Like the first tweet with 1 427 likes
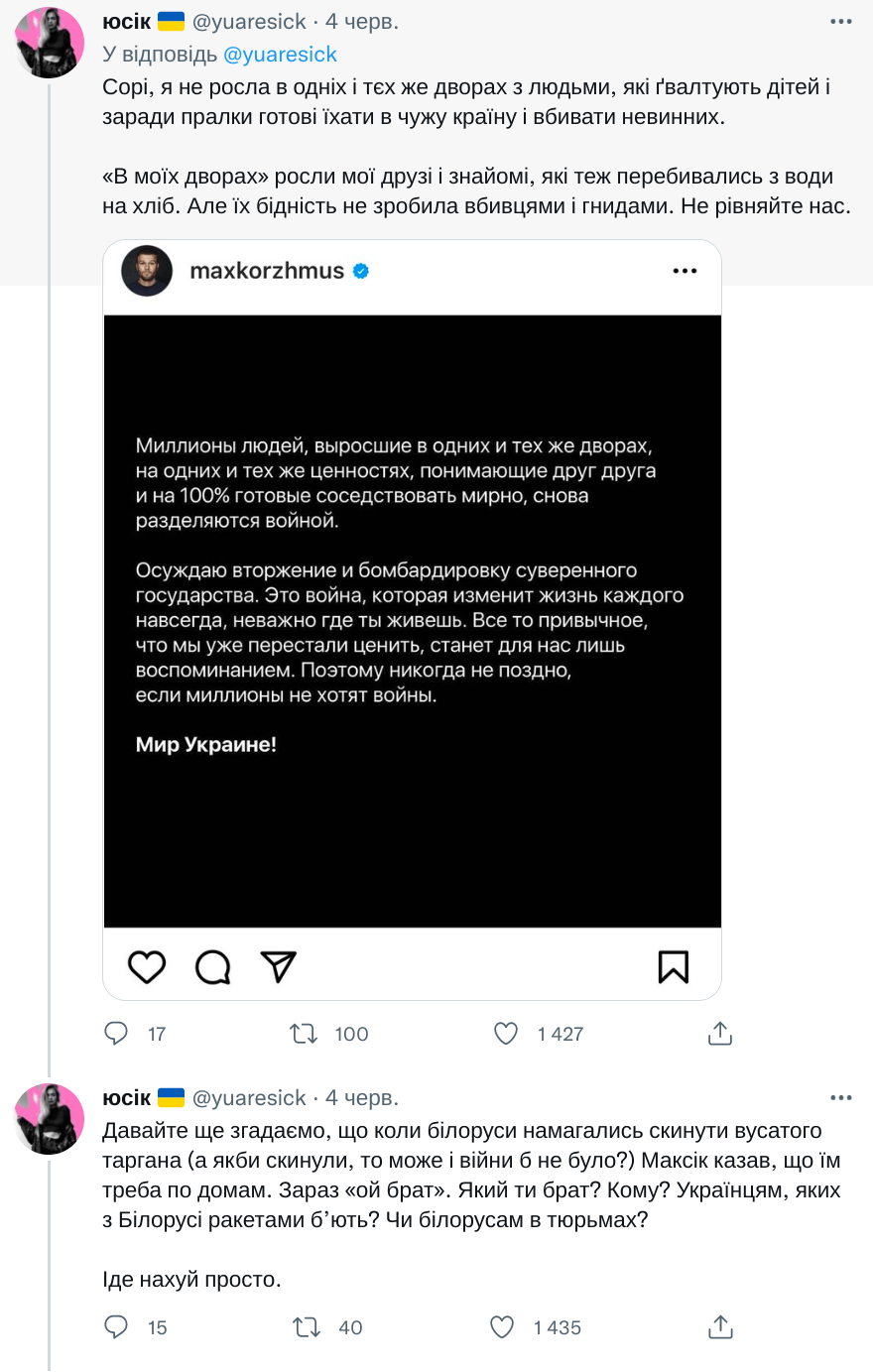The height and width of the screenshot is (1372, 873). coord(506,1034)
